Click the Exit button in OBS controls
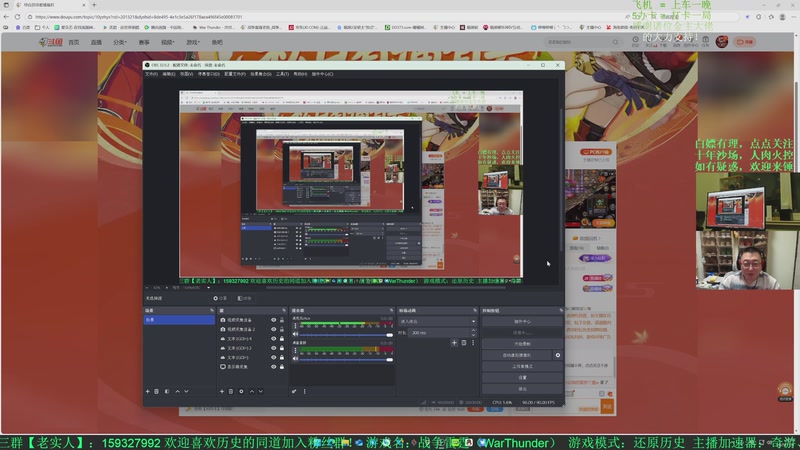Screen dimensions: 800x450 522,389
